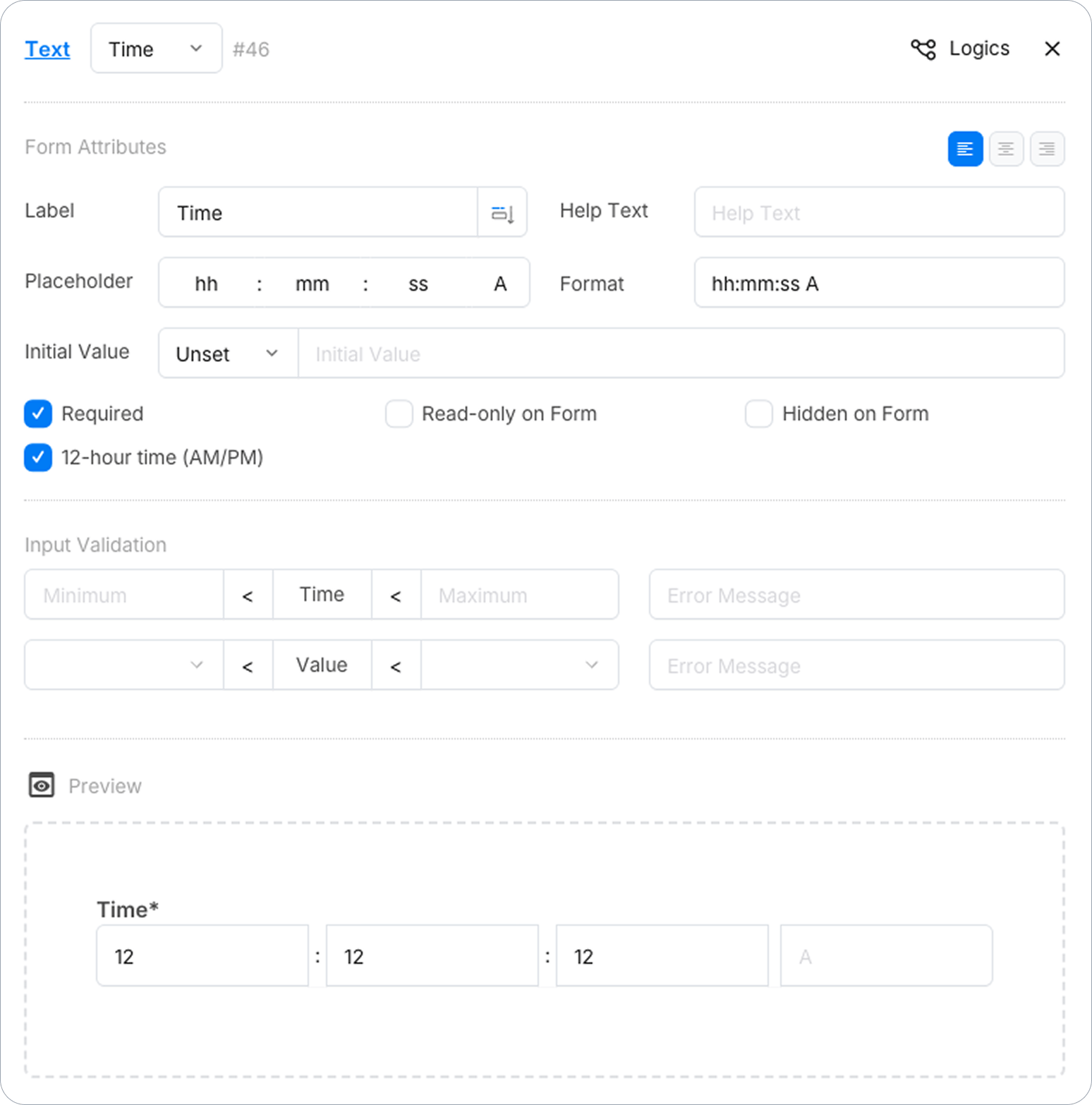
Task: Click the preview minutes field
Action: point(432,956)
